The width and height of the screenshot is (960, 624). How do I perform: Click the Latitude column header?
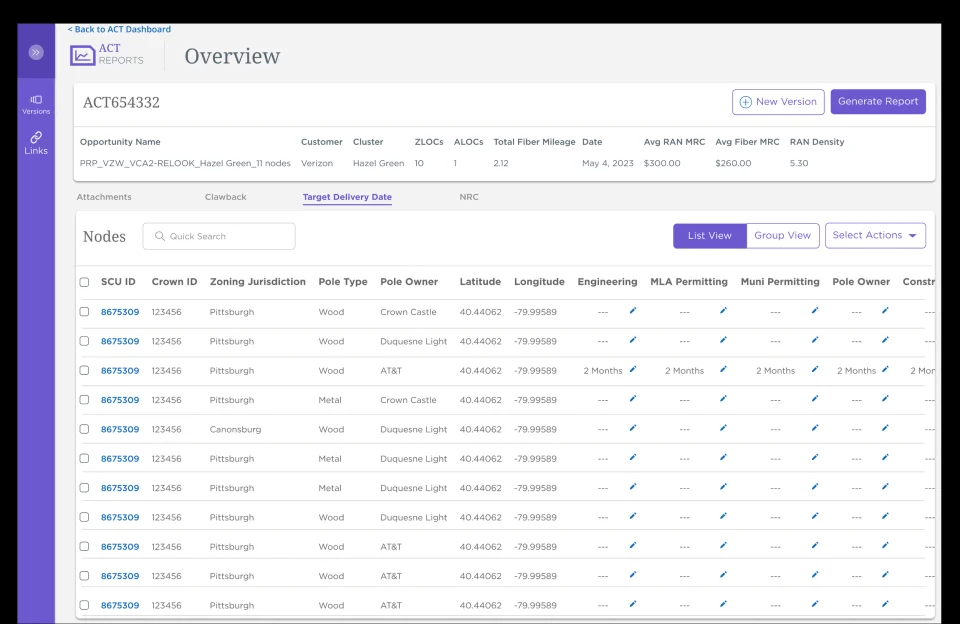(480, 282)
